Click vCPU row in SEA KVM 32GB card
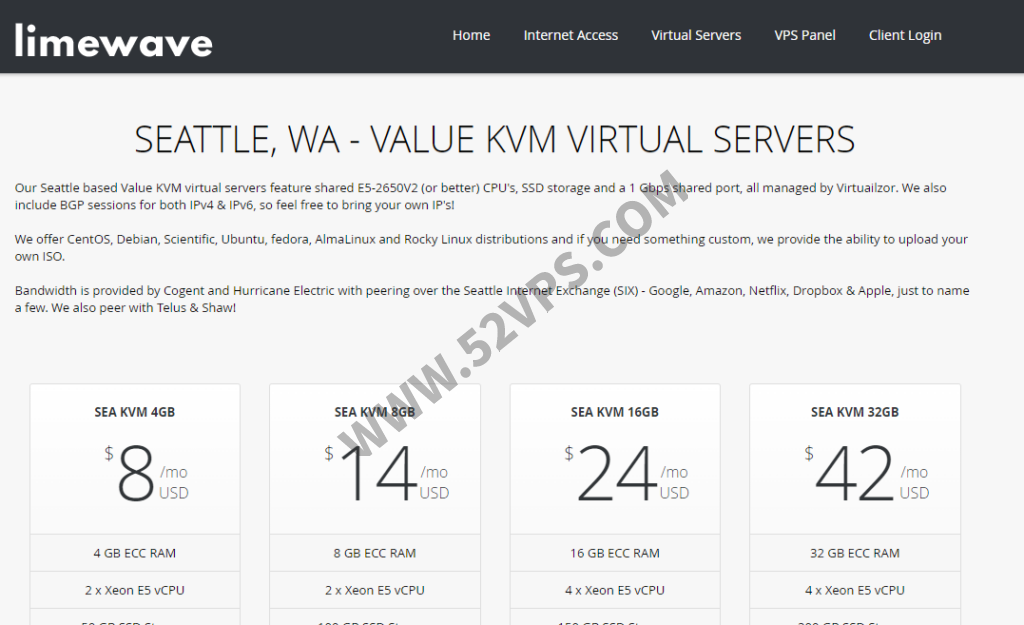The width and height of the screenshot is (1024, 625). 855,590
